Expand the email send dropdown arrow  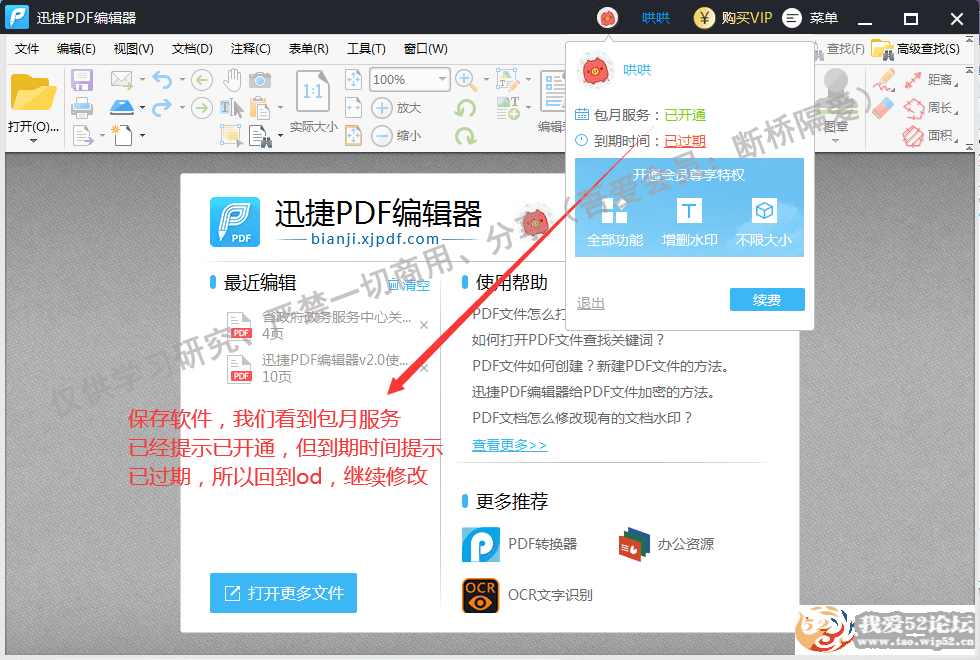pyautogui.click(x=142, y=79)
